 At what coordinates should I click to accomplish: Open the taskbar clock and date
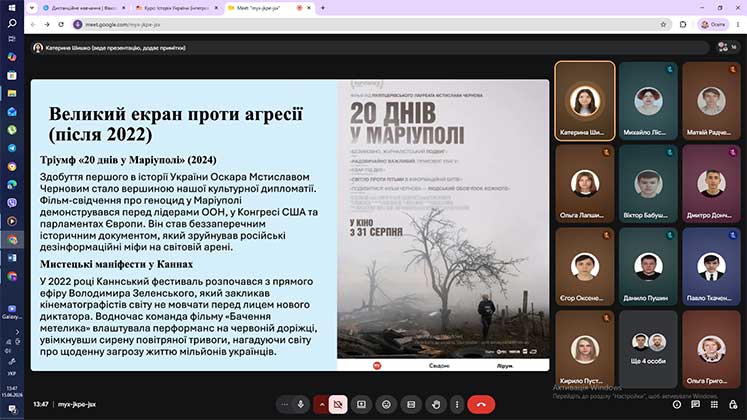coord(12,391)
